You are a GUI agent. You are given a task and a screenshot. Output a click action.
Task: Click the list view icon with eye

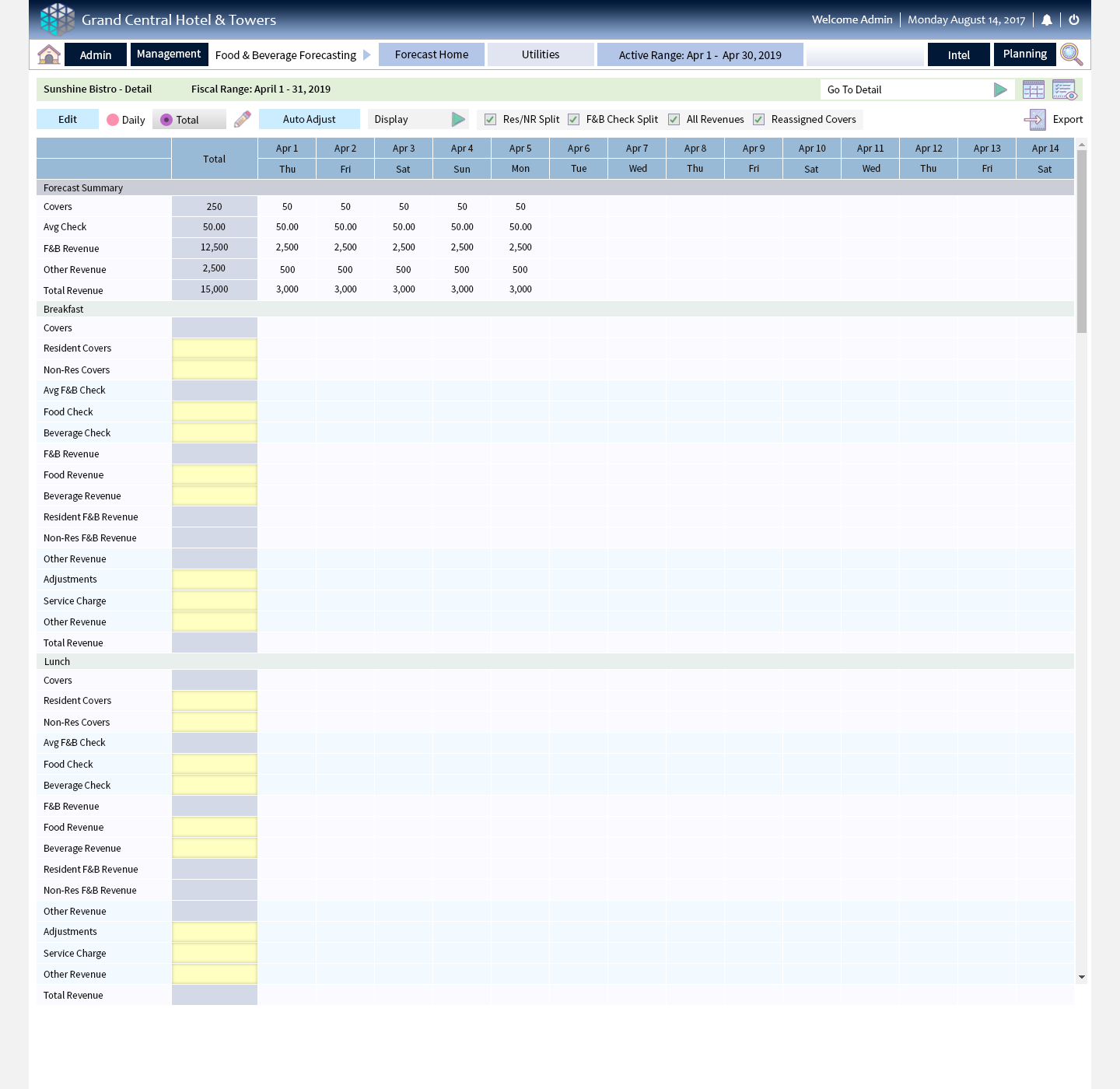pyautogui.click(x=1064, y=89)
